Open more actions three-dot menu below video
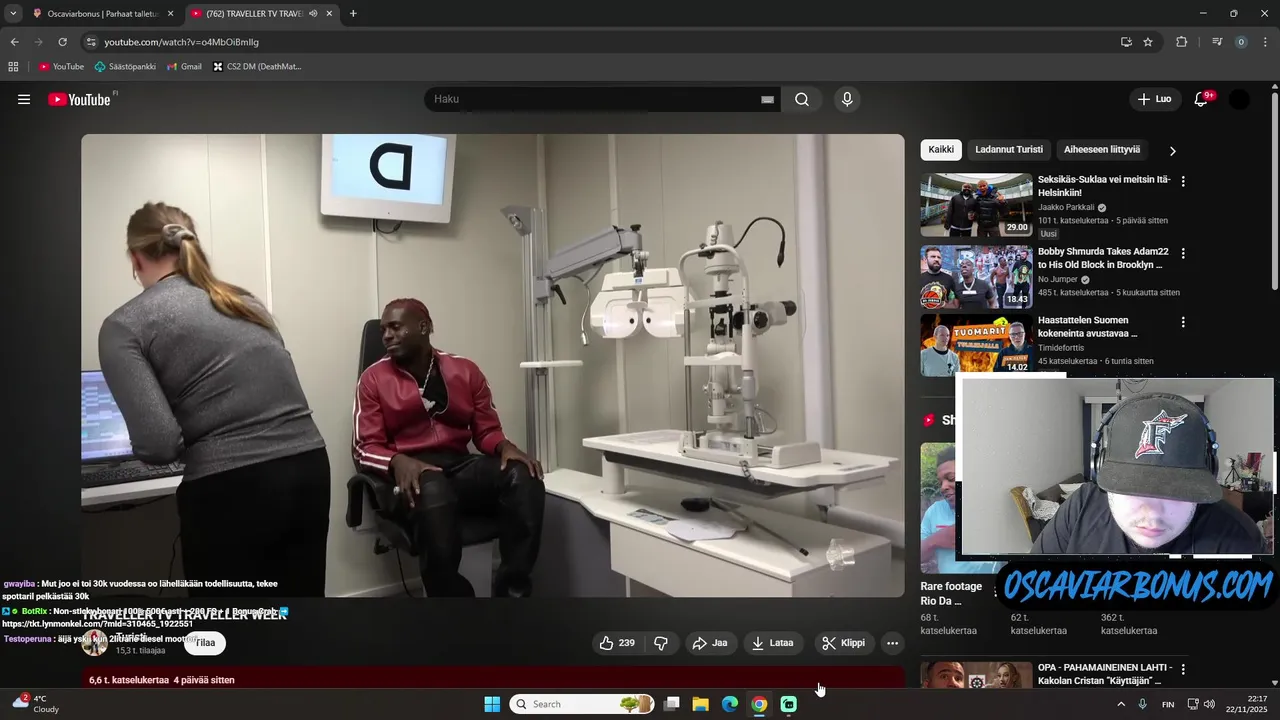This screenshot has height=720, width=1280. [893, 643]
